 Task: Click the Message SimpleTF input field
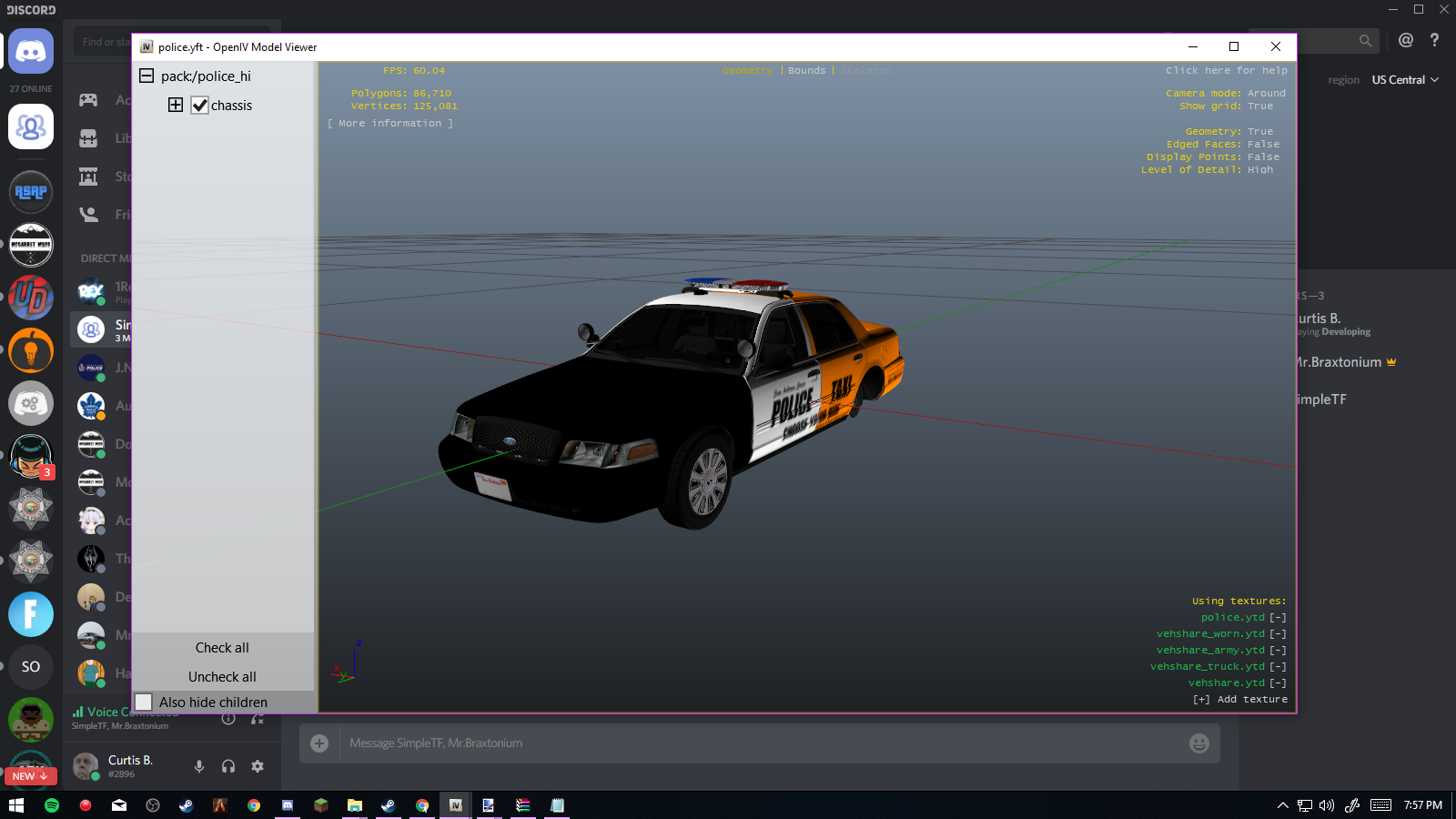pos(755,743)
